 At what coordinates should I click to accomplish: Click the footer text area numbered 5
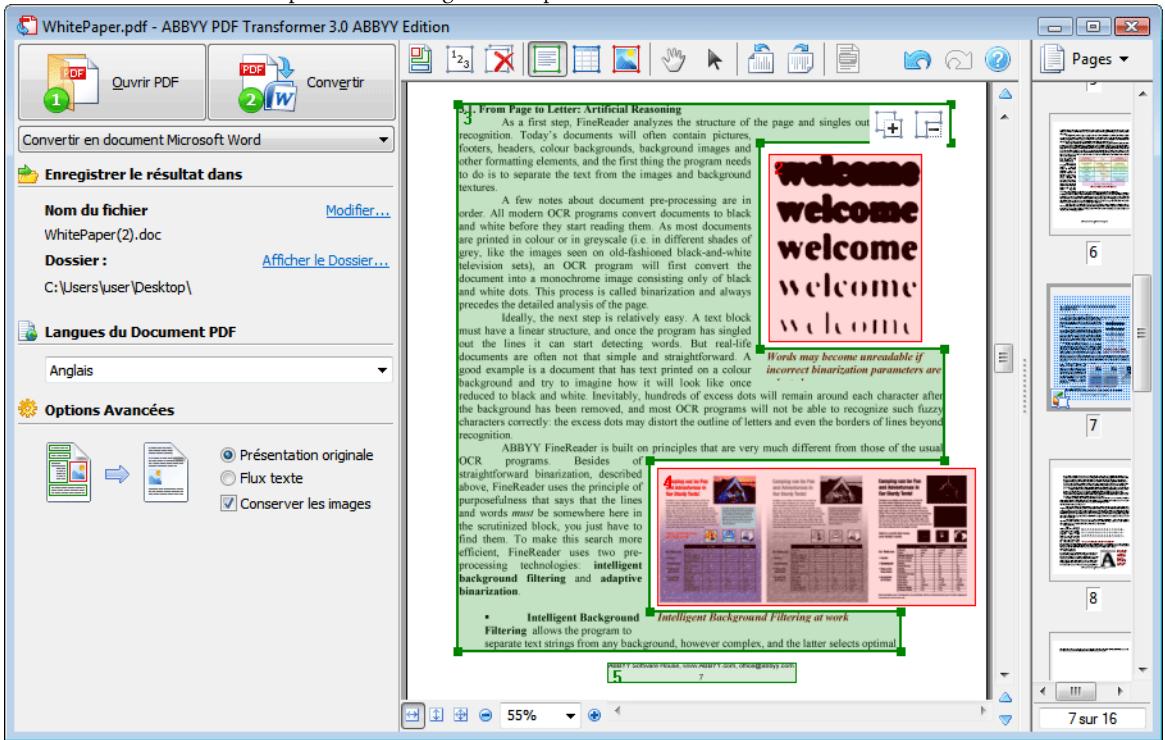[x=701, y=672]
